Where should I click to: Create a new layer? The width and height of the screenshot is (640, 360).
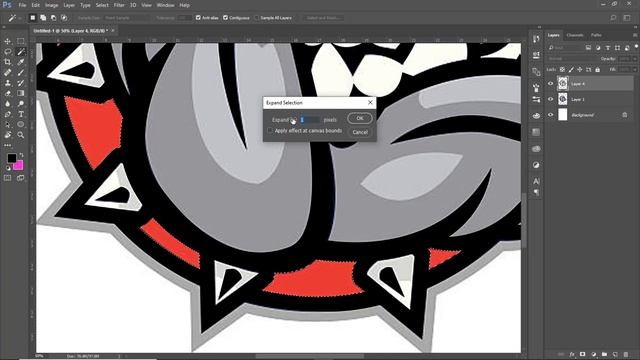pos(615,354)
